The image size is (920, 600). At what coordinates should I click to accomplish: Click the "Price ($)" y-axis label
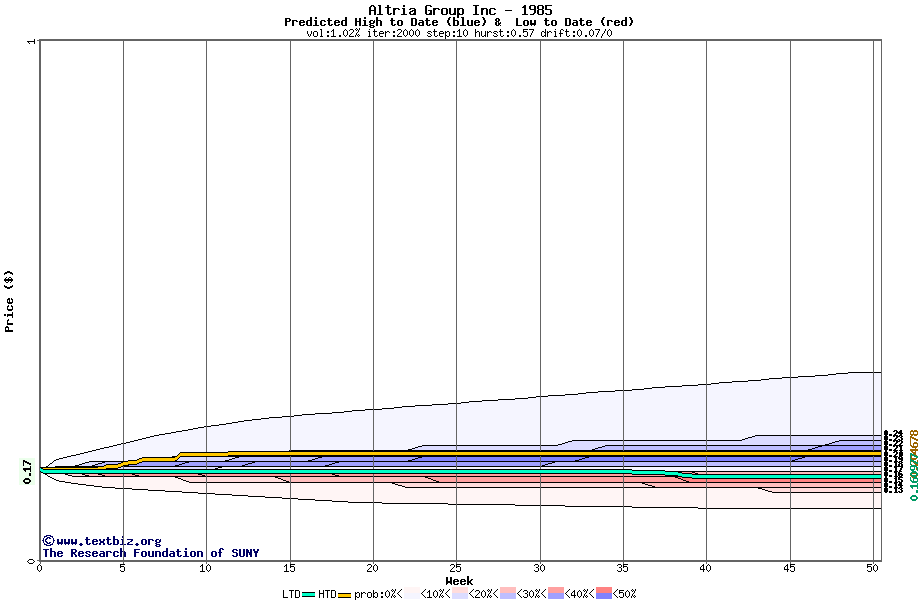[9, 301]
